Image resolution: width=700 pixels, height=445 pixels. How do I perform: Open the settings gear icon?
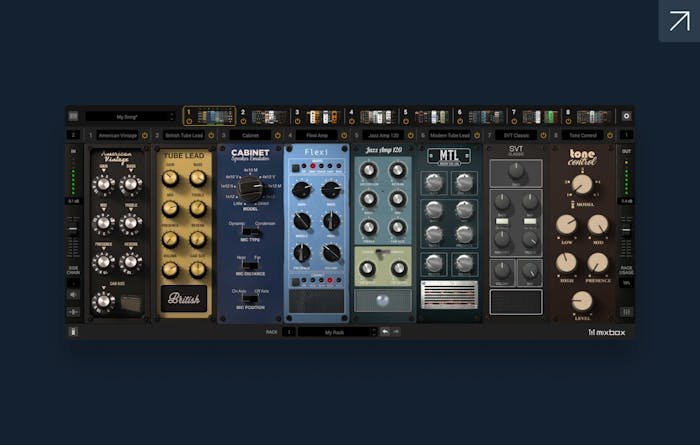(x=626, y=116)
